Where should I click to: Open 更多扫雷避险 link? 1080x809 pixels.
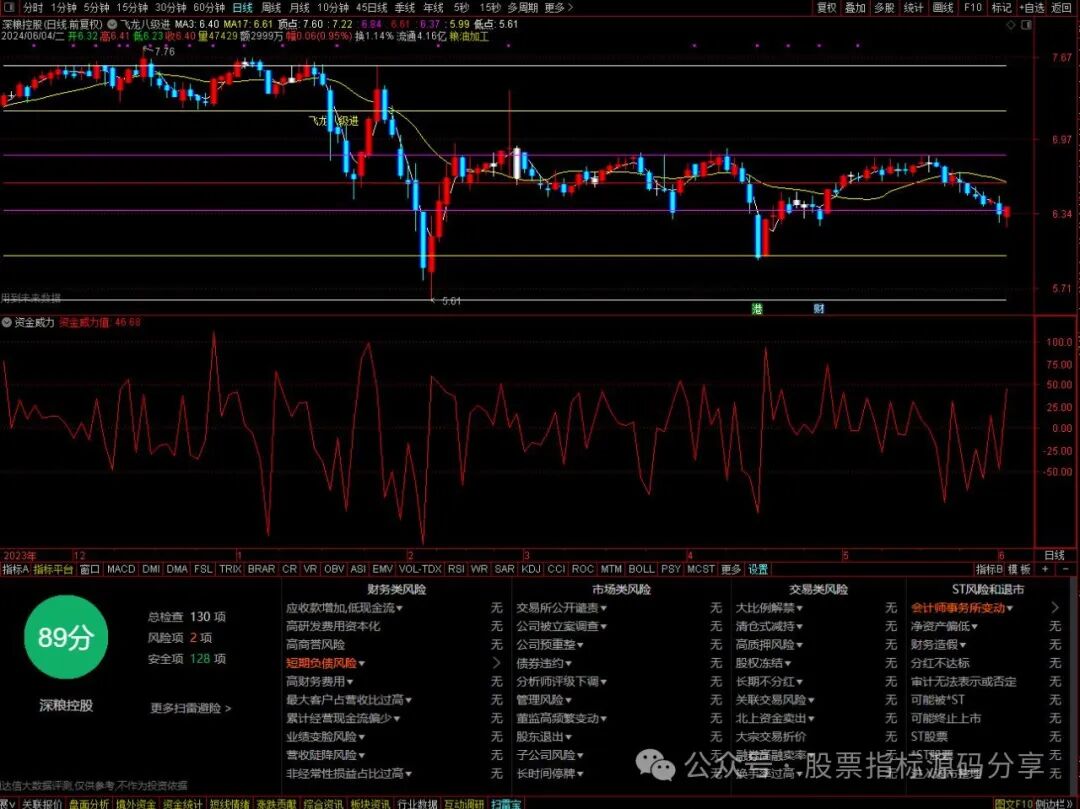pos(191,708)
